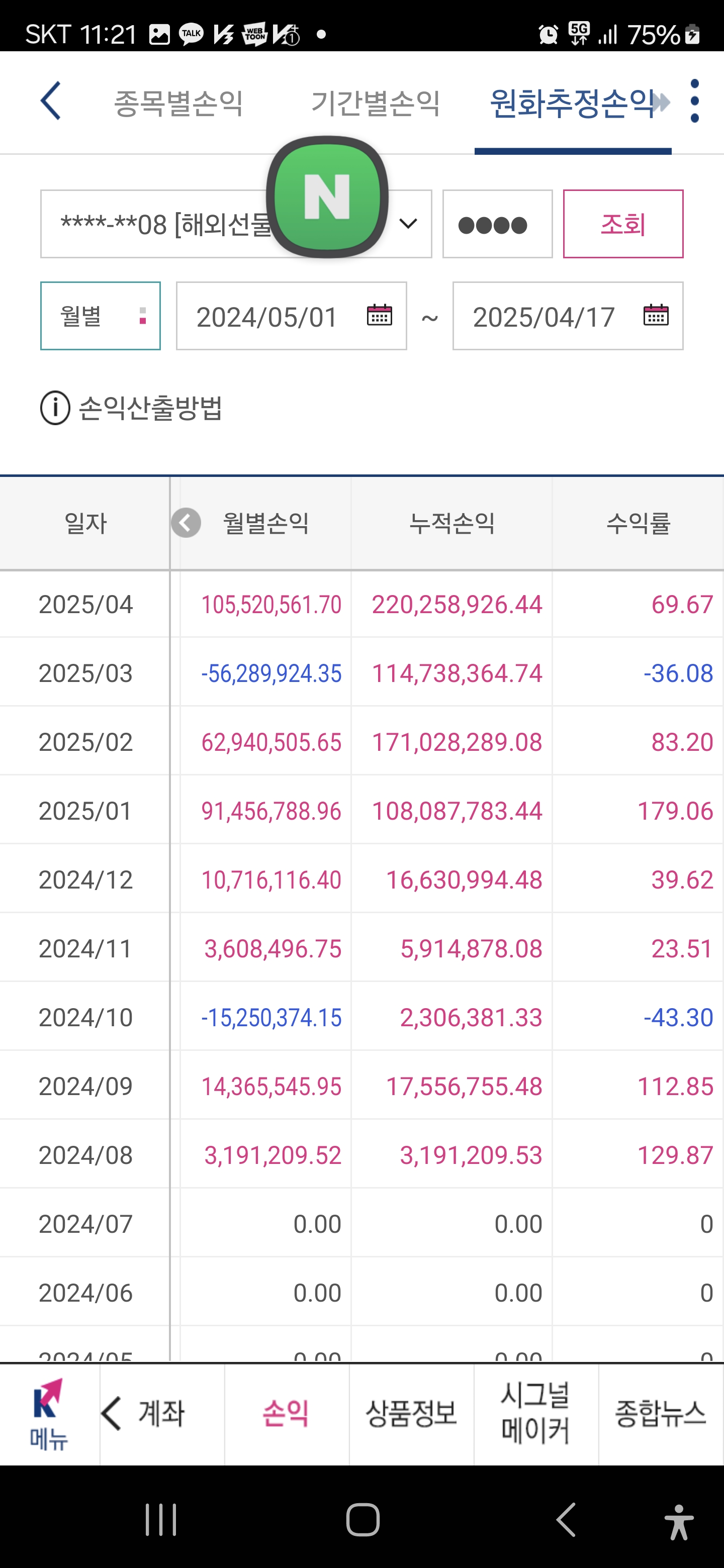Tap the 조회 search button
The width and height of the screenshot is (724, 1568).
click(623, 224)
